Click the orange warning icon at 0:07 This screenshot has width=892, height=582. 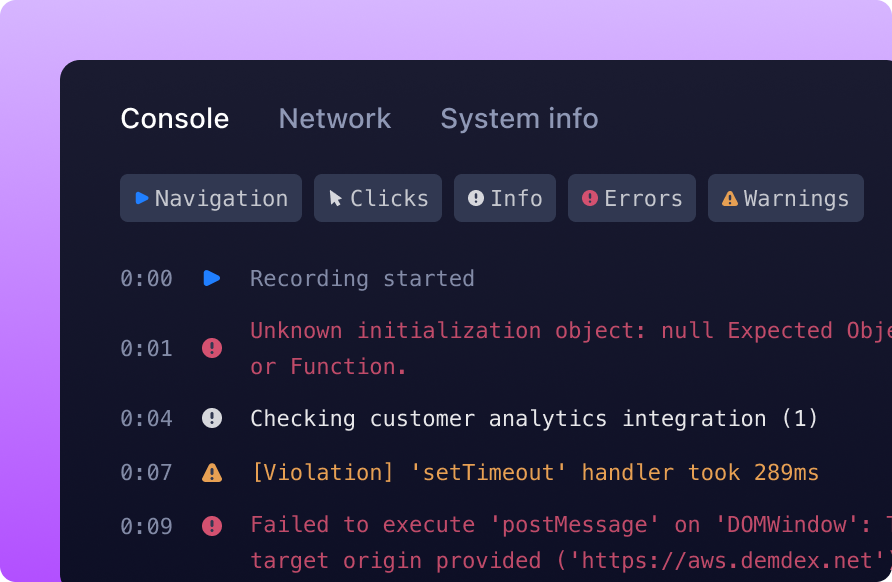[212, 472]
